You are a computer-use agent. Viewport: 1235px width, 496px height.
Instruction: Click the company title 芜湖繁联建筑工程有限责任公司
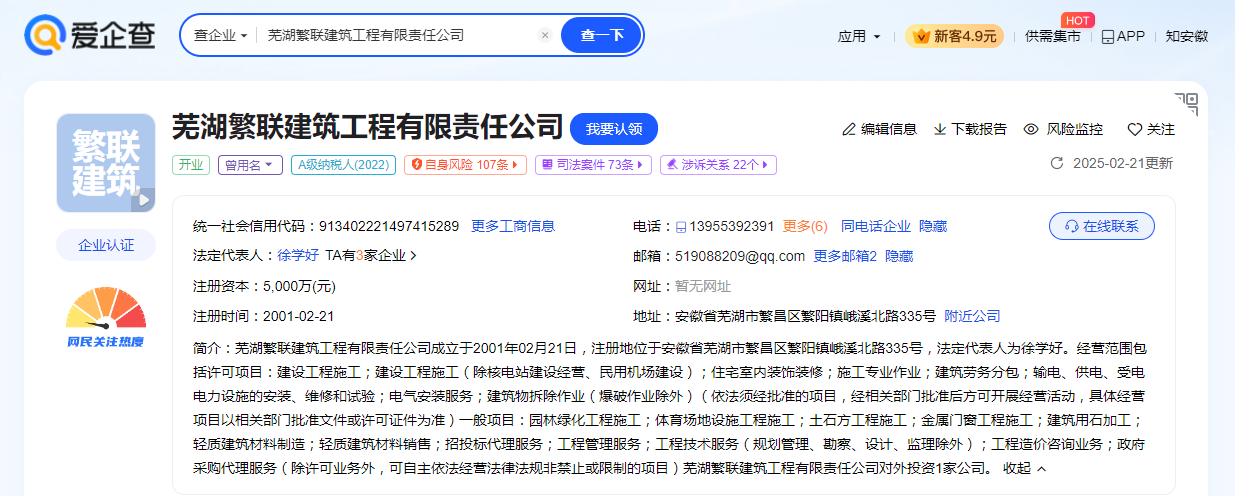click(x=368, y=128)
